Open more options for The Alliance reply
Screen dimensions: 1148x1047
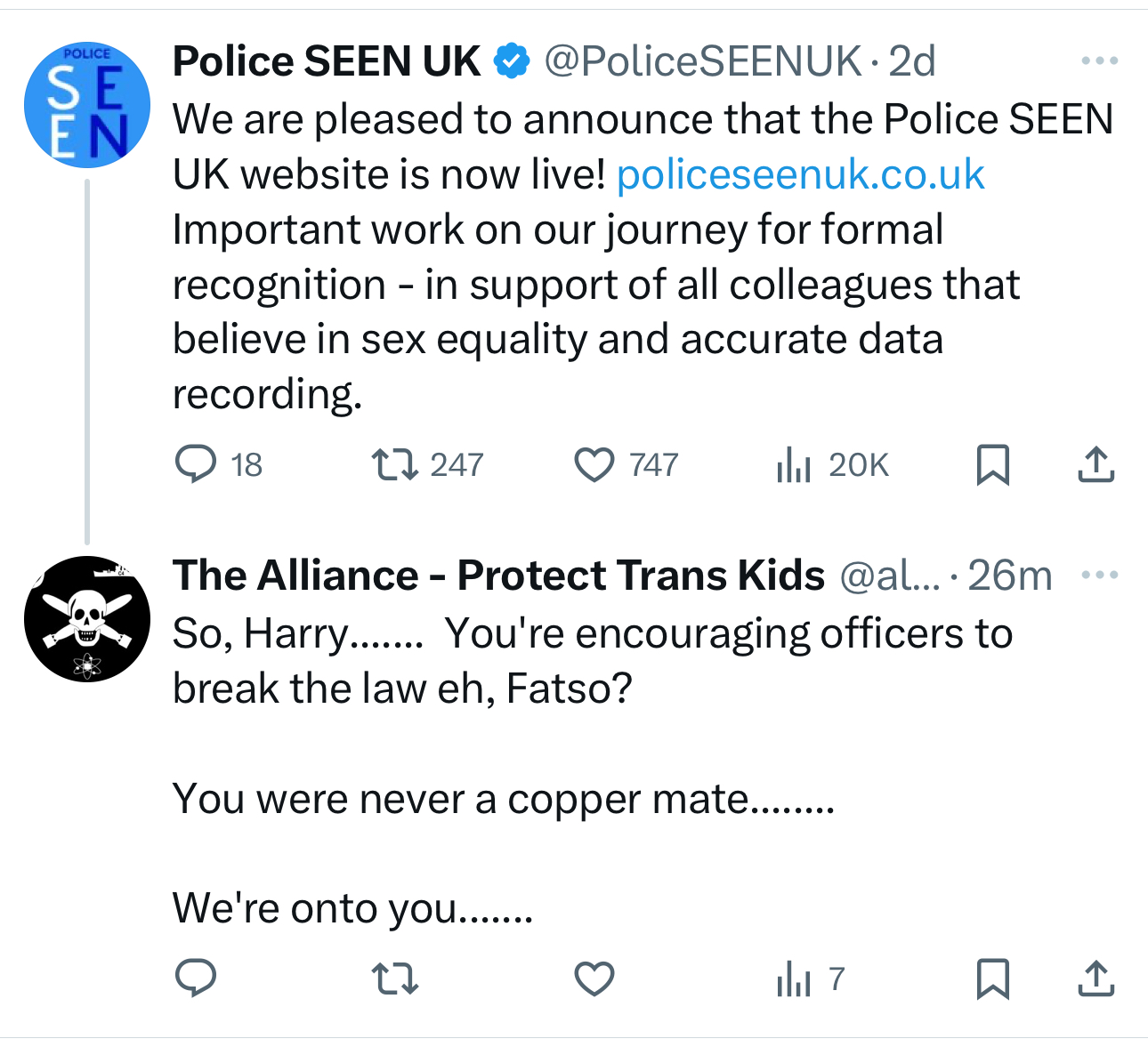(x=1099, y=576)
